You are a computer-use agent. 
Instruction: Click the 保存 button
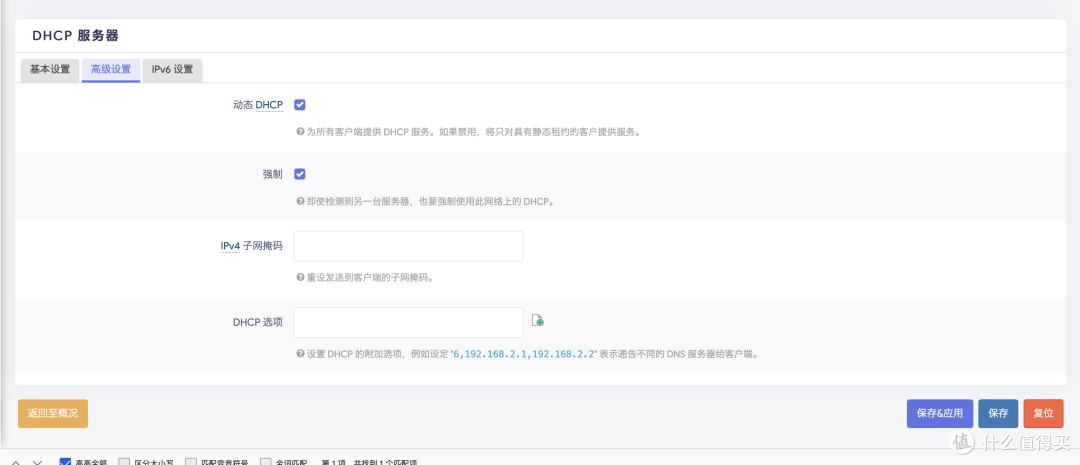(x=998, y=413)
